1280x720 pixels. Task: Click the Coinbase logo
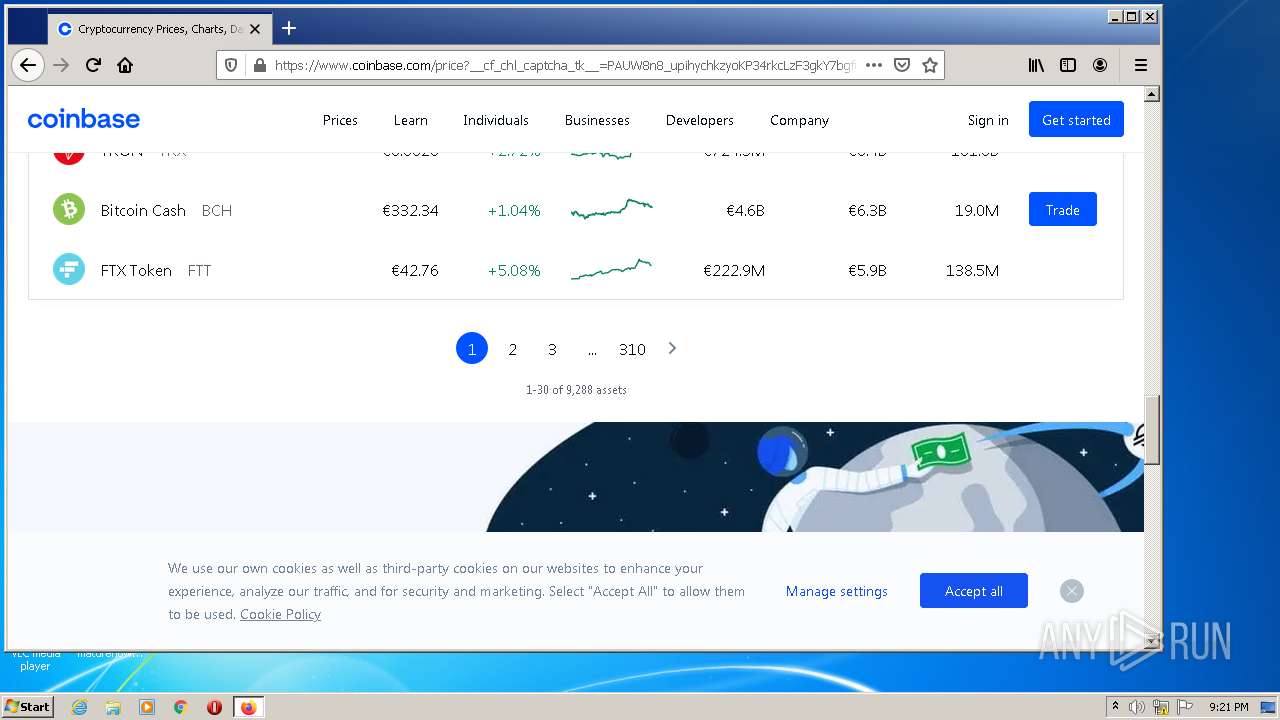84,119
